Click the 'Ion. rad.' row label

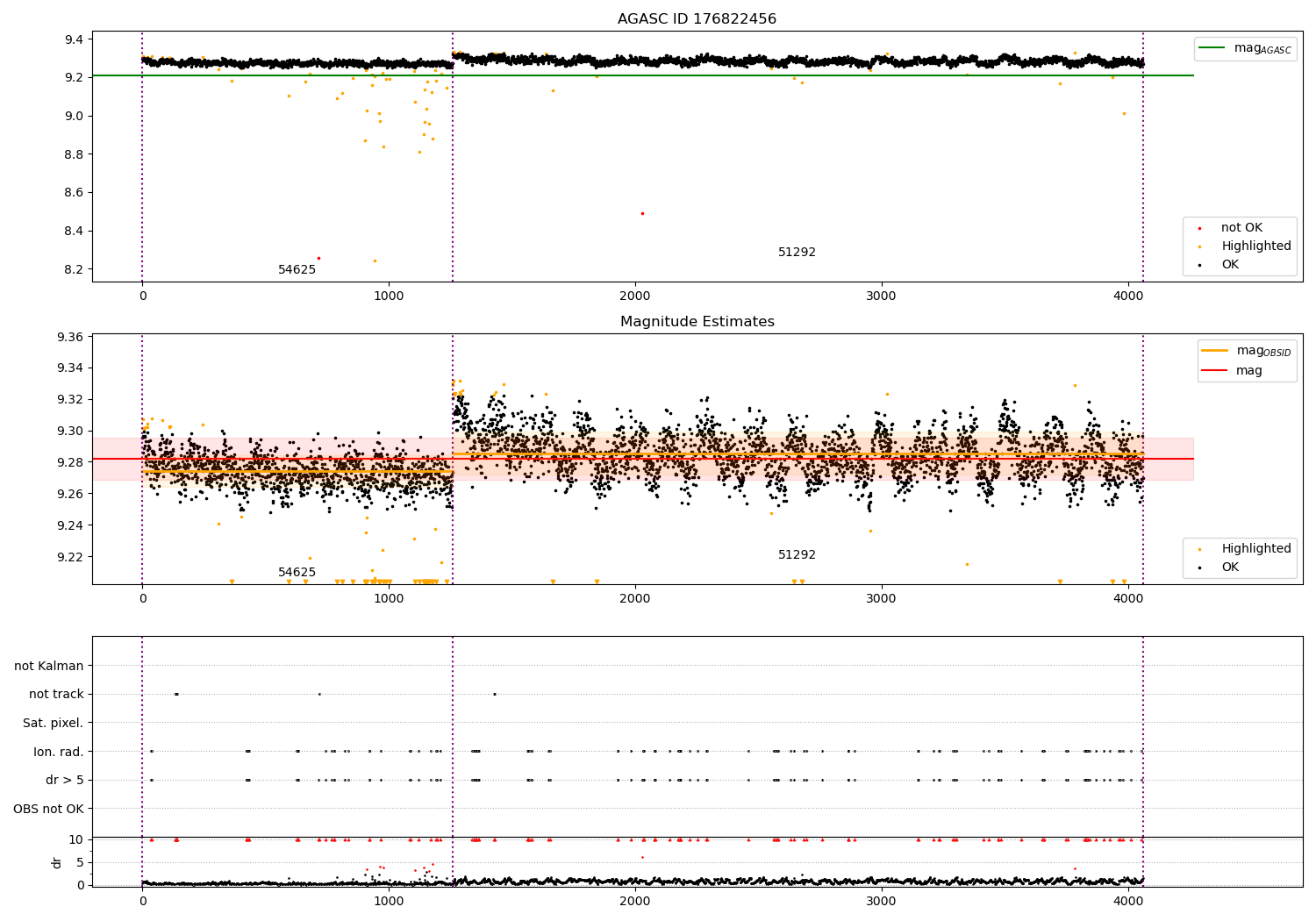[59, 752]
